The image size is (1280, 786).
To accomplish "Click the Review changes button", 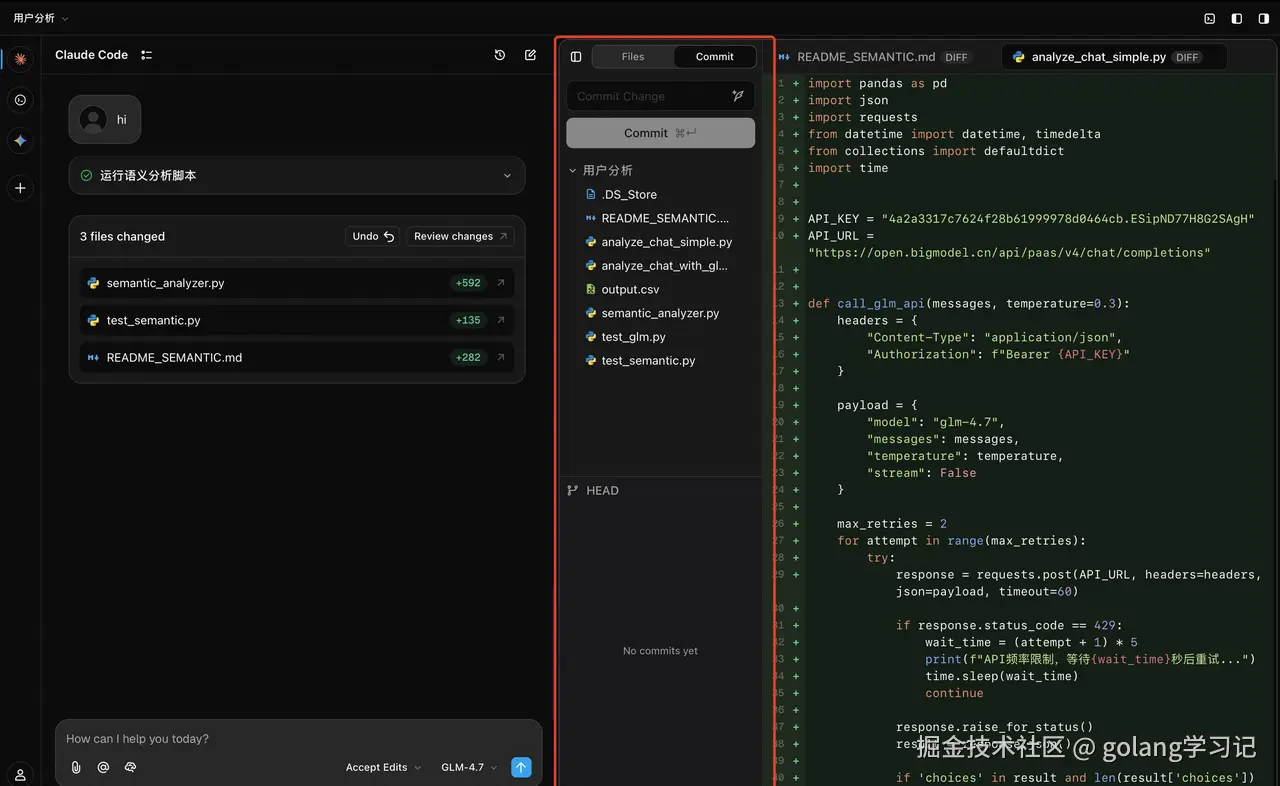I will [460, 236].
